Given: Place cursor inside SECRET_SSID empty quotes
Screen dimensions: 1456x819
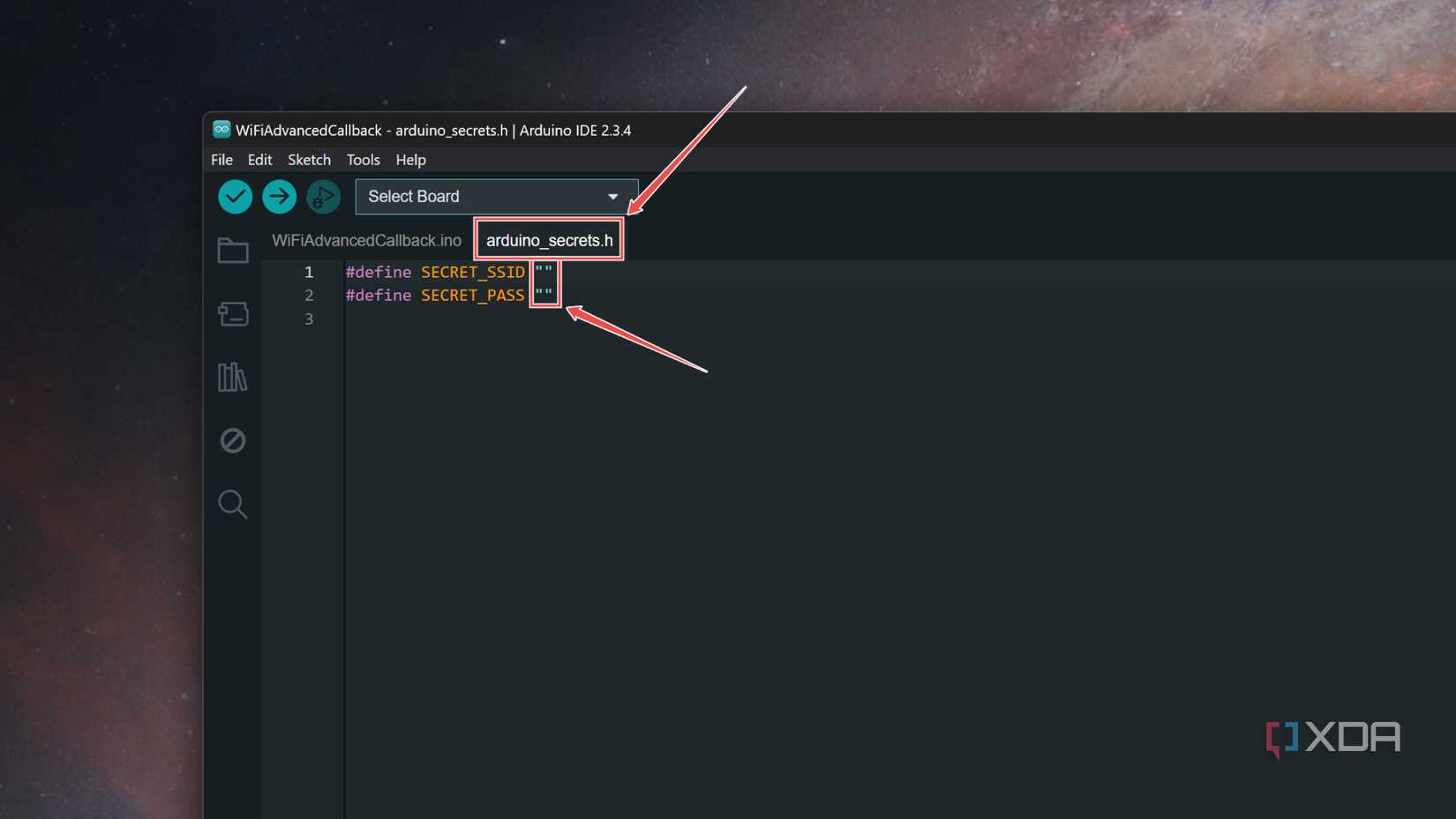Looking at the screenshot, I should pyautogui.click(x=544, y=272).
